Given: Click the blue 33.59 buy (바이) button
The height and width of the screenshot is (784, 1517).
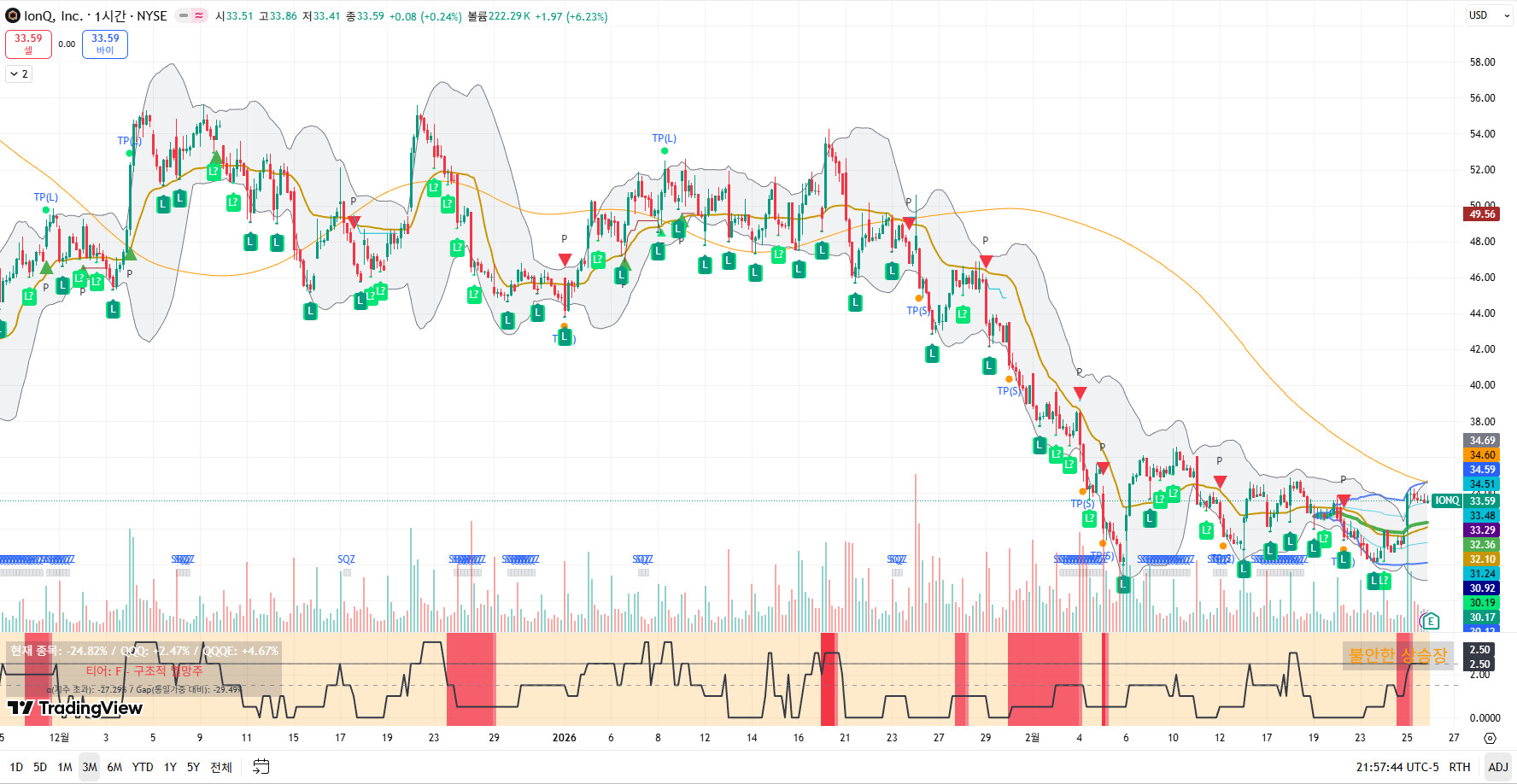Looking at the screenshot, I should [105, 44].
